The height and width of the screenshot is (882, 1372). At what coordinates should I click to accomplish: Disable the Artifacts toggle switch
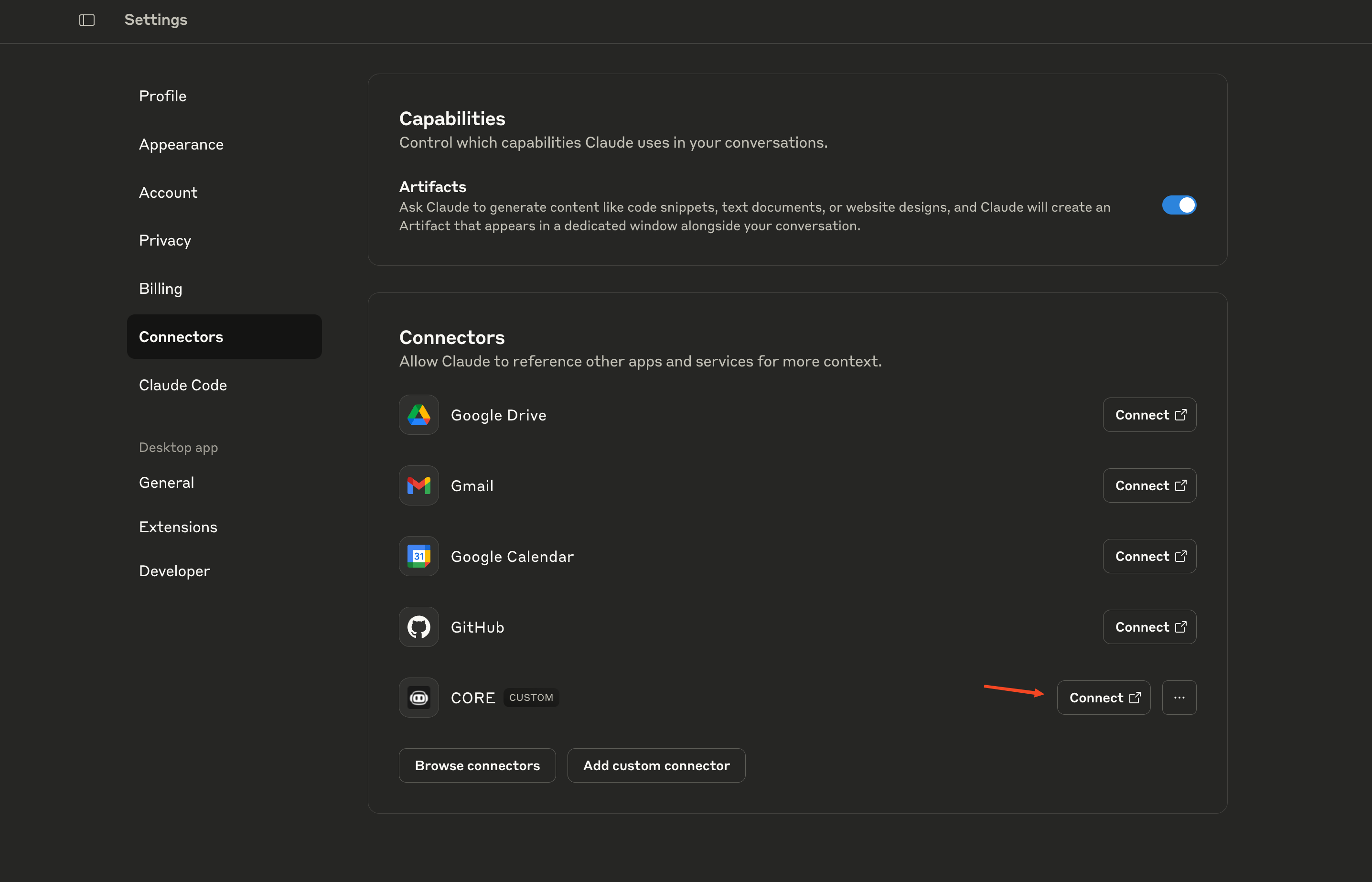pos(1179,205)
